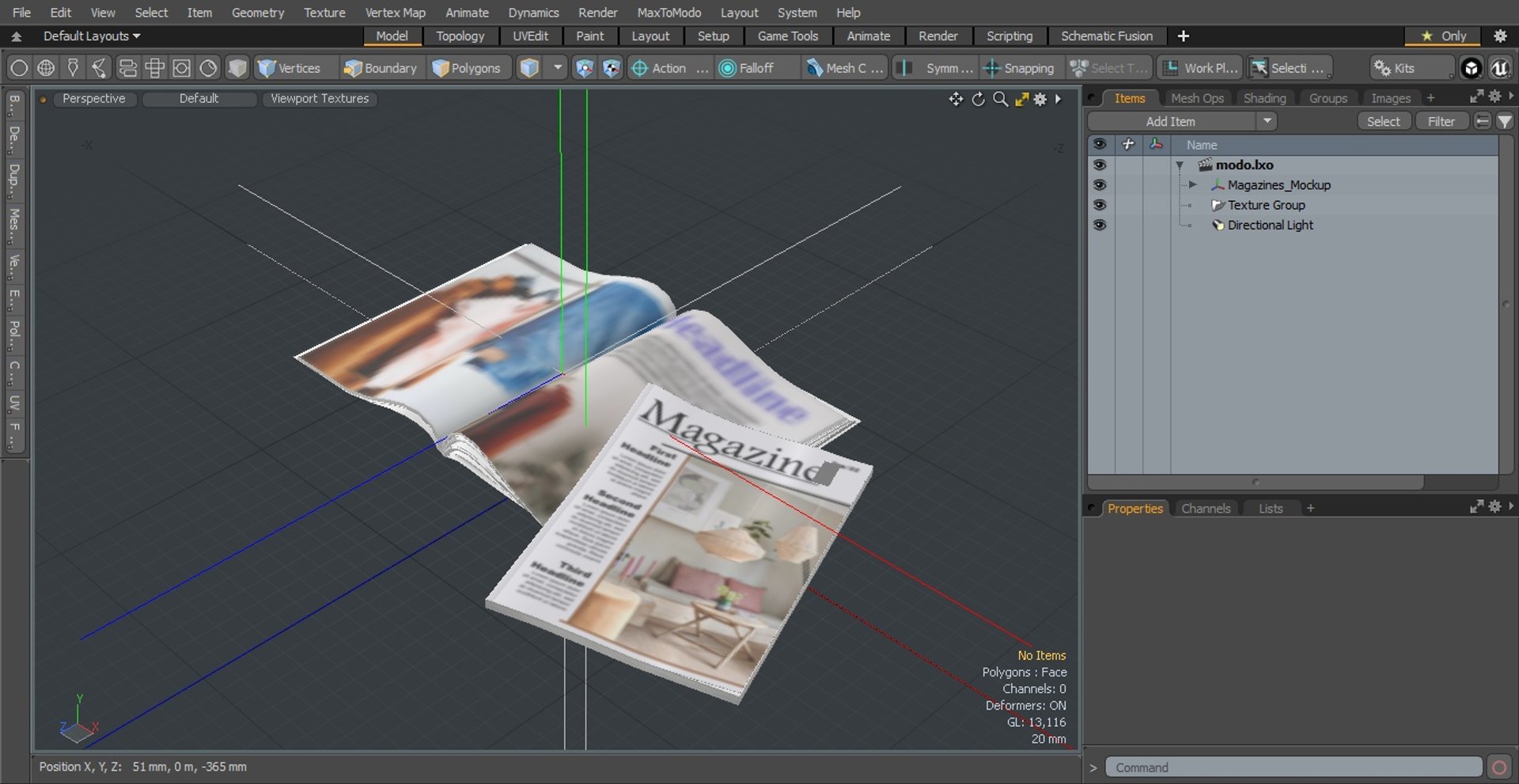Open the Default Layouts dropdown
The height and width of the screenshot is (784, 1519).
tap(92, 36)
